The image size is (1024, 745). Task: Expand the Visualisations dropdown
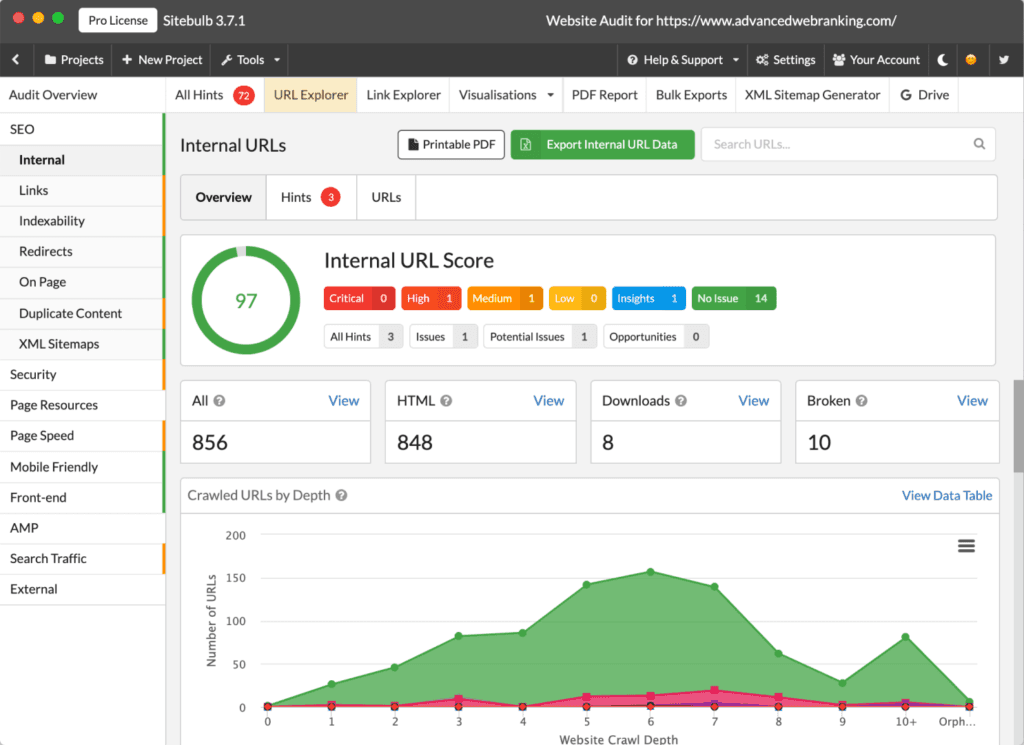[505, 95]
